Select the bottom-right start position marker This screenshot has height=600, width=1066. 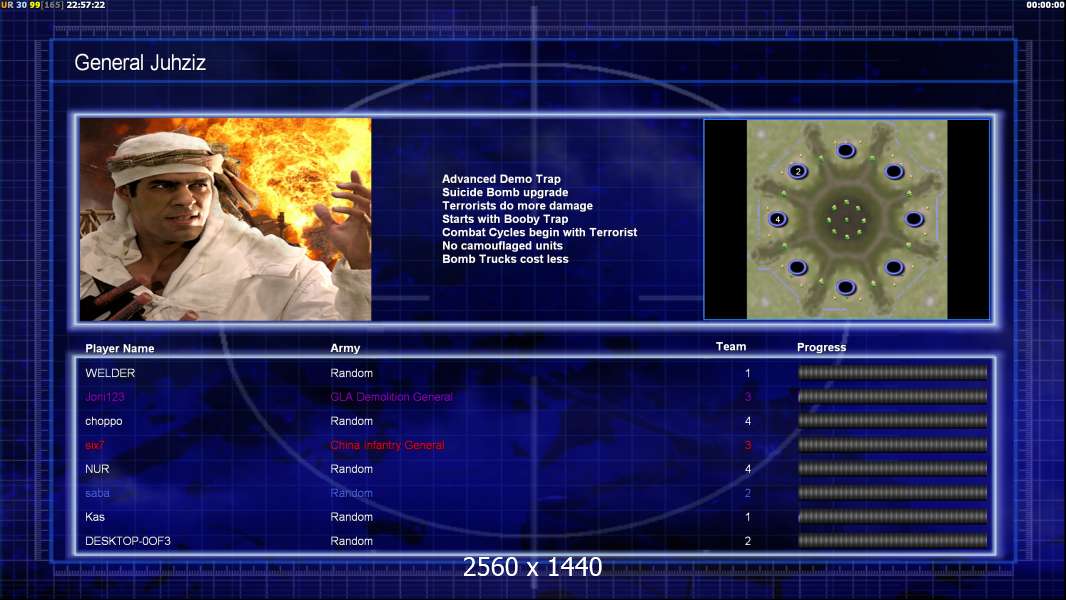coord(894,267)
